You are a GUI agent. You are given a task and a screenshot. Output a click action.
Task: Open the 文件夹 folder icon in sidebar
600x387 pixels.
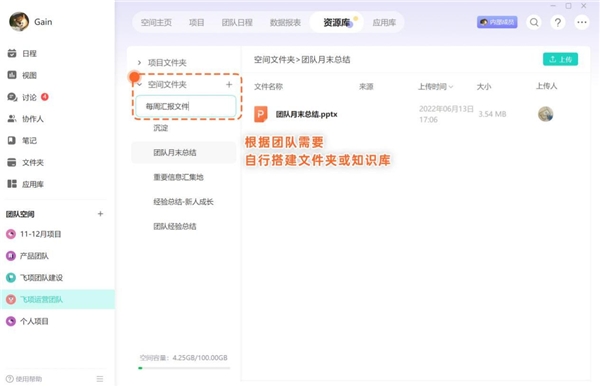[12, 162]
